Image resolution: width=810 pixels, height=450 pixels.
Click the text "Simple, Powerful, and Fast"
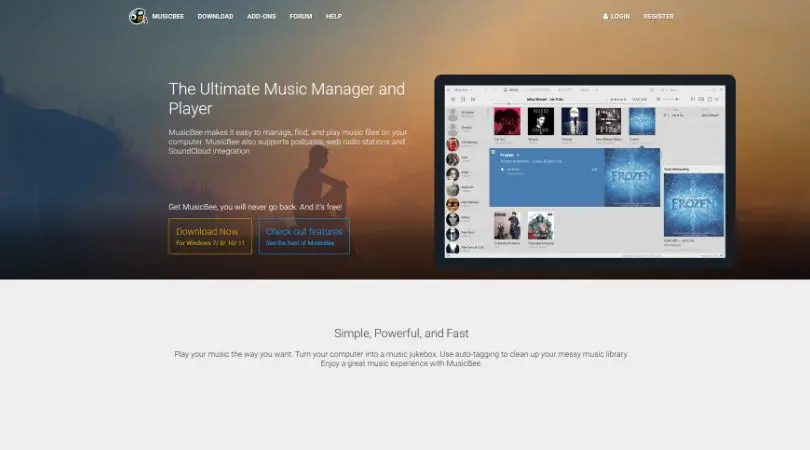(401, 333)
